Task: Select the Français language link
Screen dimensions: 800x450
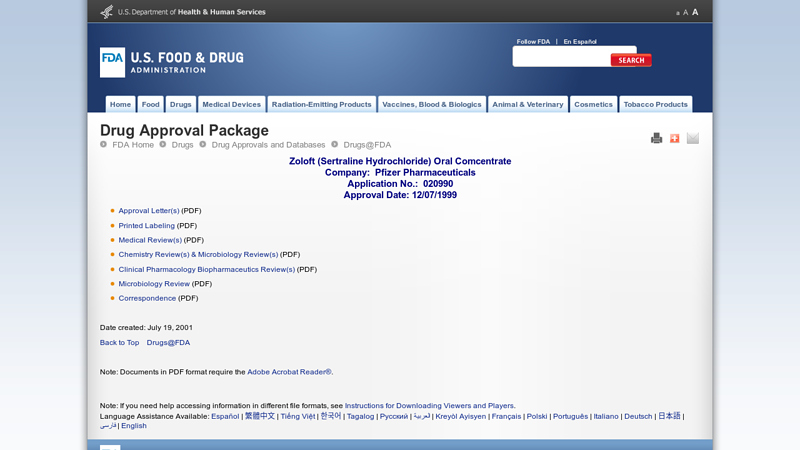Action: [506, 416]
